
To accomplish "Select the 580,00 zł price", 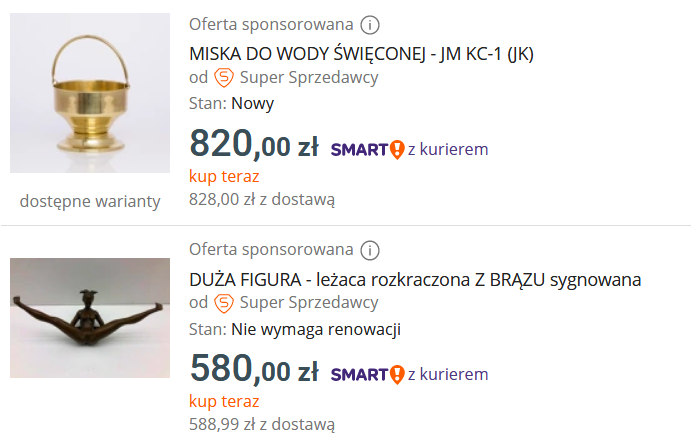I will pyautogui.click(x=254, y=369).
